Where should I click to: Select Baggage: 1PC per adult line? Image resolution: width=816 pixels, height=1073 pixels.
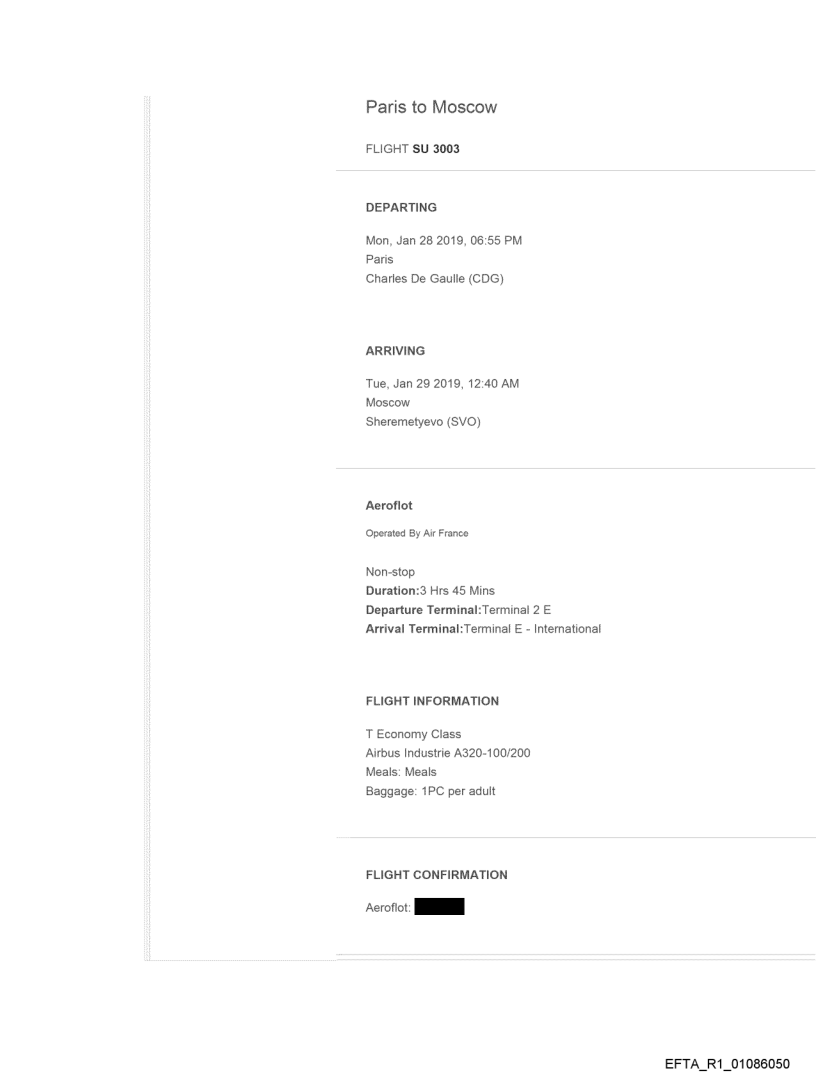click(x=430, y=791)
